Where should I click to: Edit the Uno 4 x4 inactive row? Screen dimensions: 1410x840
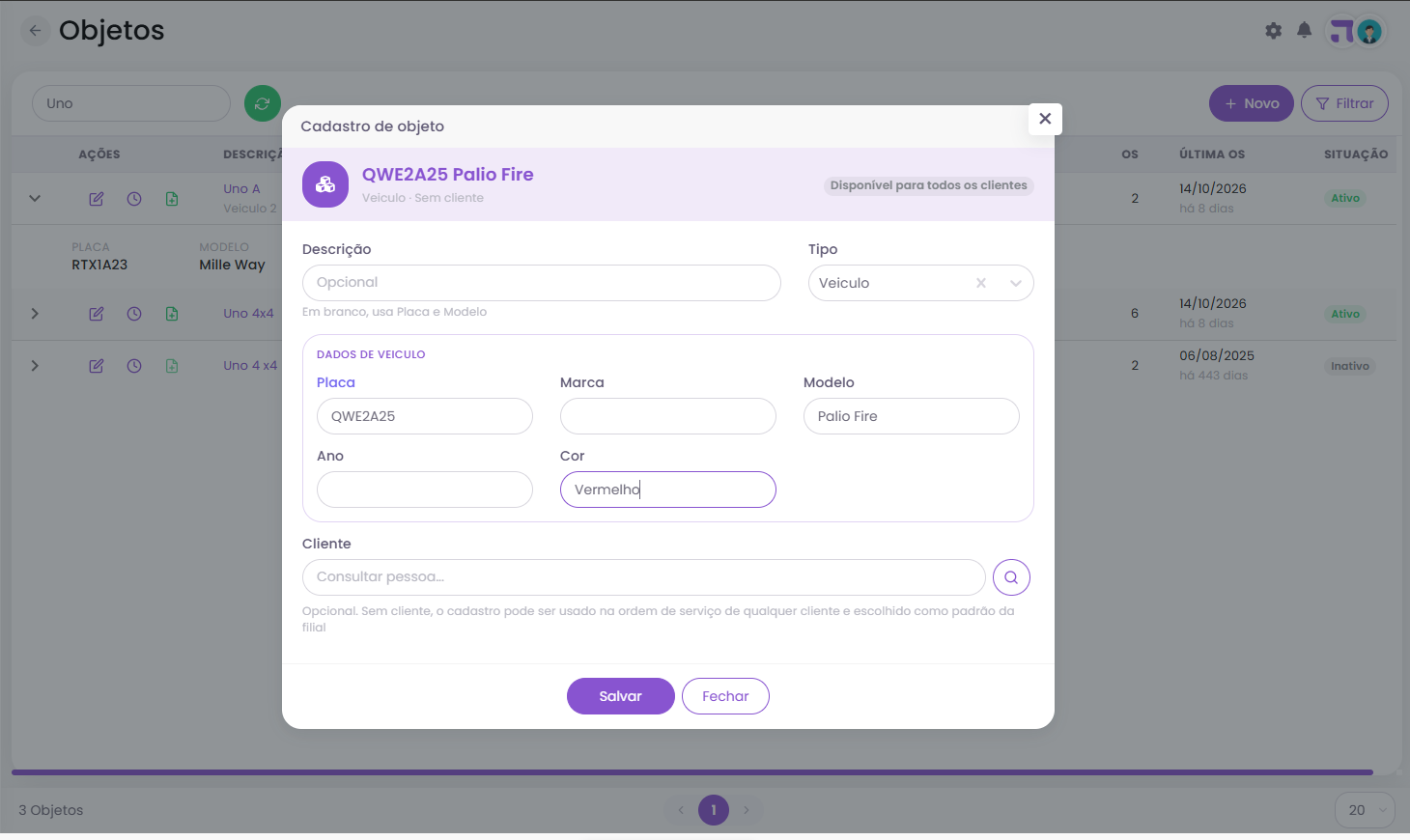[97, 366]
